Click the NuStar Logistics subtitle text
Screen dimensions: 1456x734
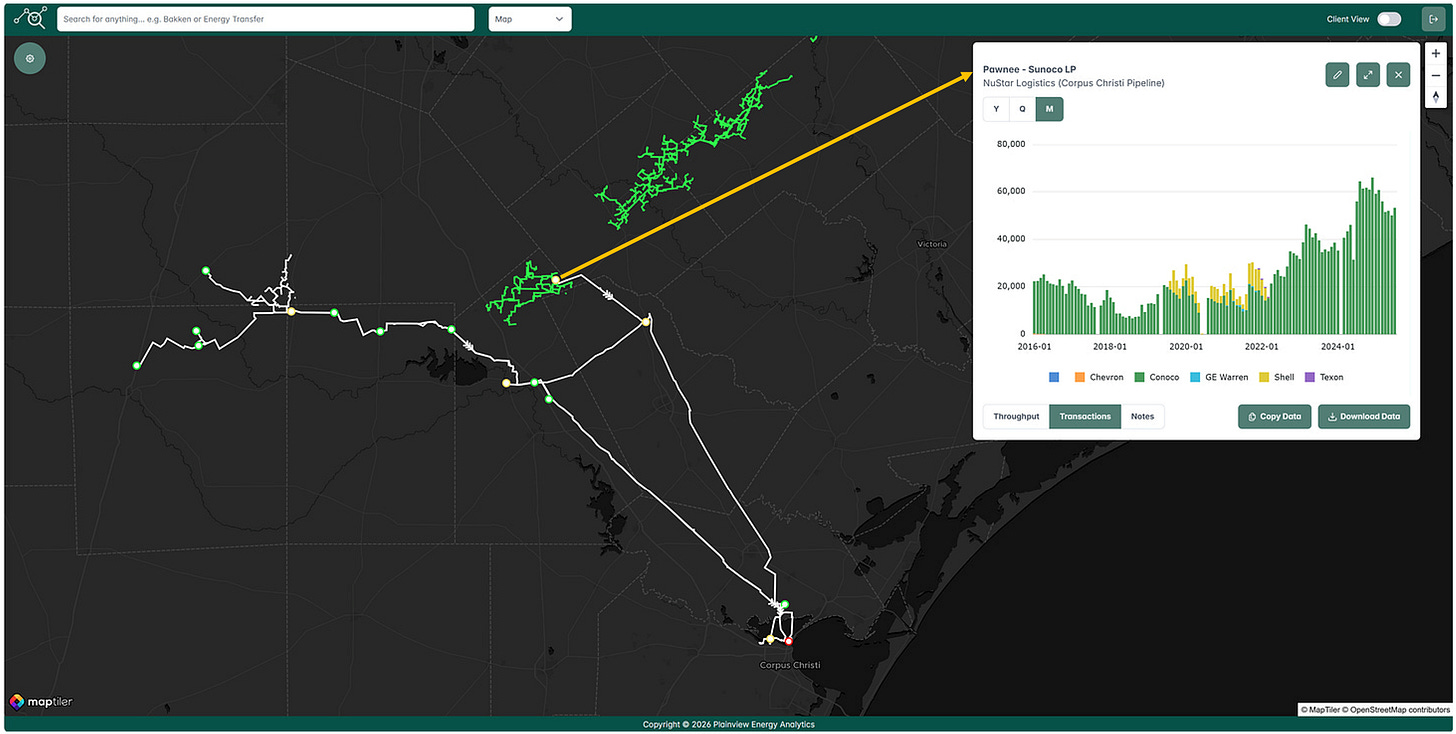[1074, 83]
